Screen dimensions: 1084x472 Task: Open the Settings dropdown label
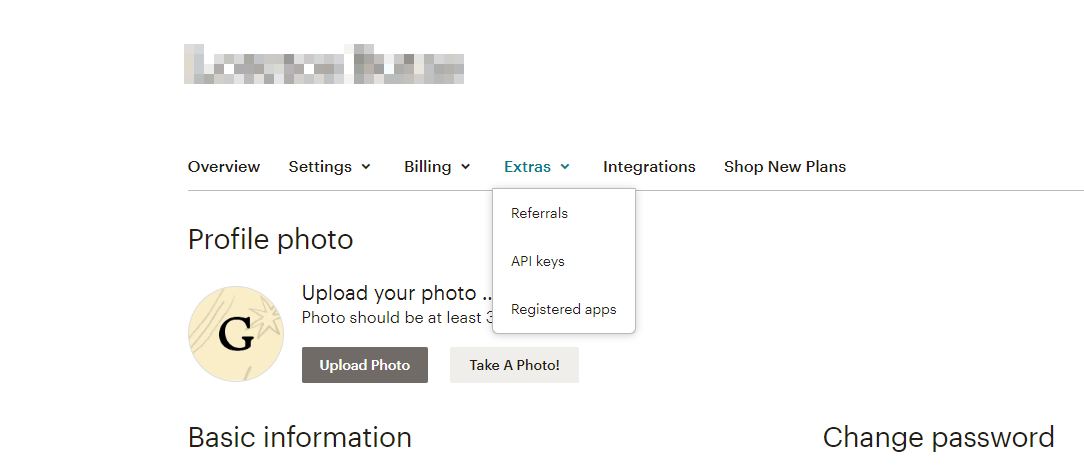pos(320,167)
